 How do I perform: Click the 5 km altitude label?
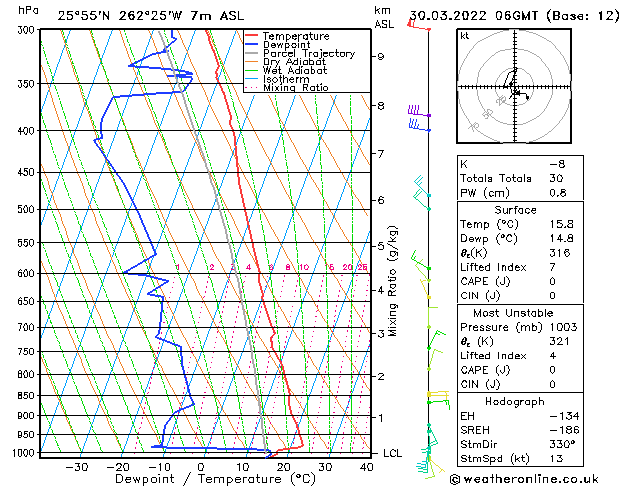pos(380,246)
